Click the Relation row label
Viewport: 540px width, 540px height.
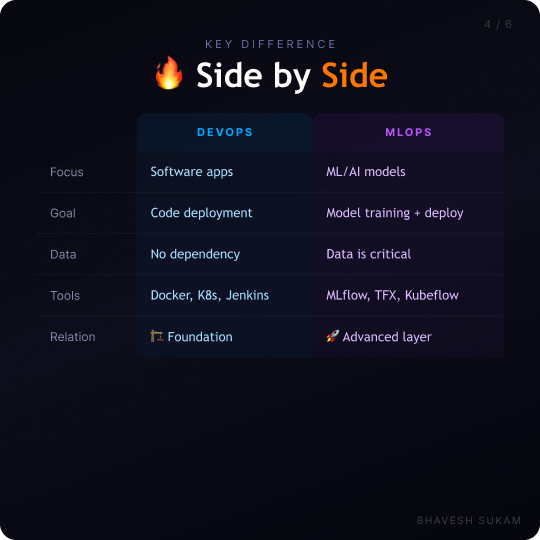click(73, 337)
